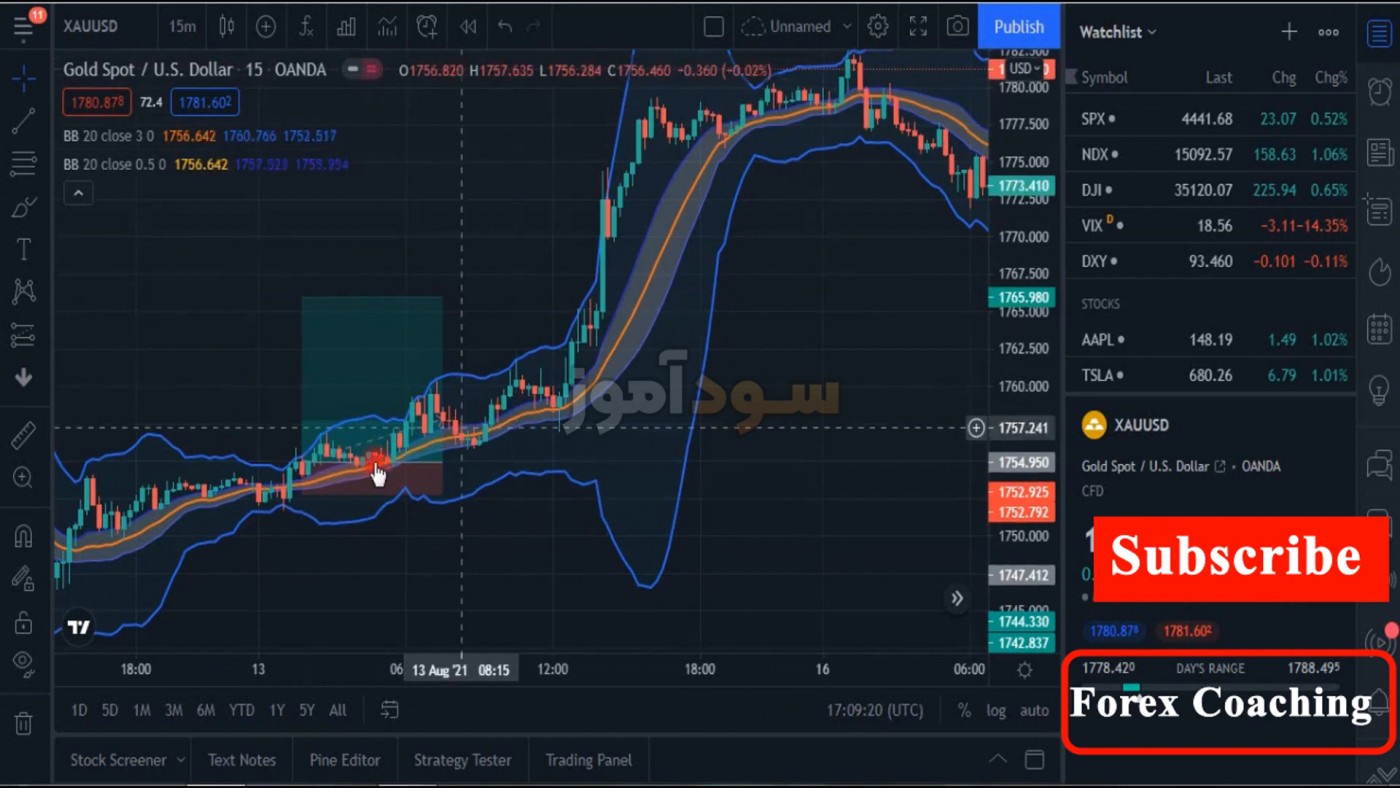The height and width of the screenshot is (788, 1400).
Task: Select AAPL row in watchlist
Action: (1212, 340)
